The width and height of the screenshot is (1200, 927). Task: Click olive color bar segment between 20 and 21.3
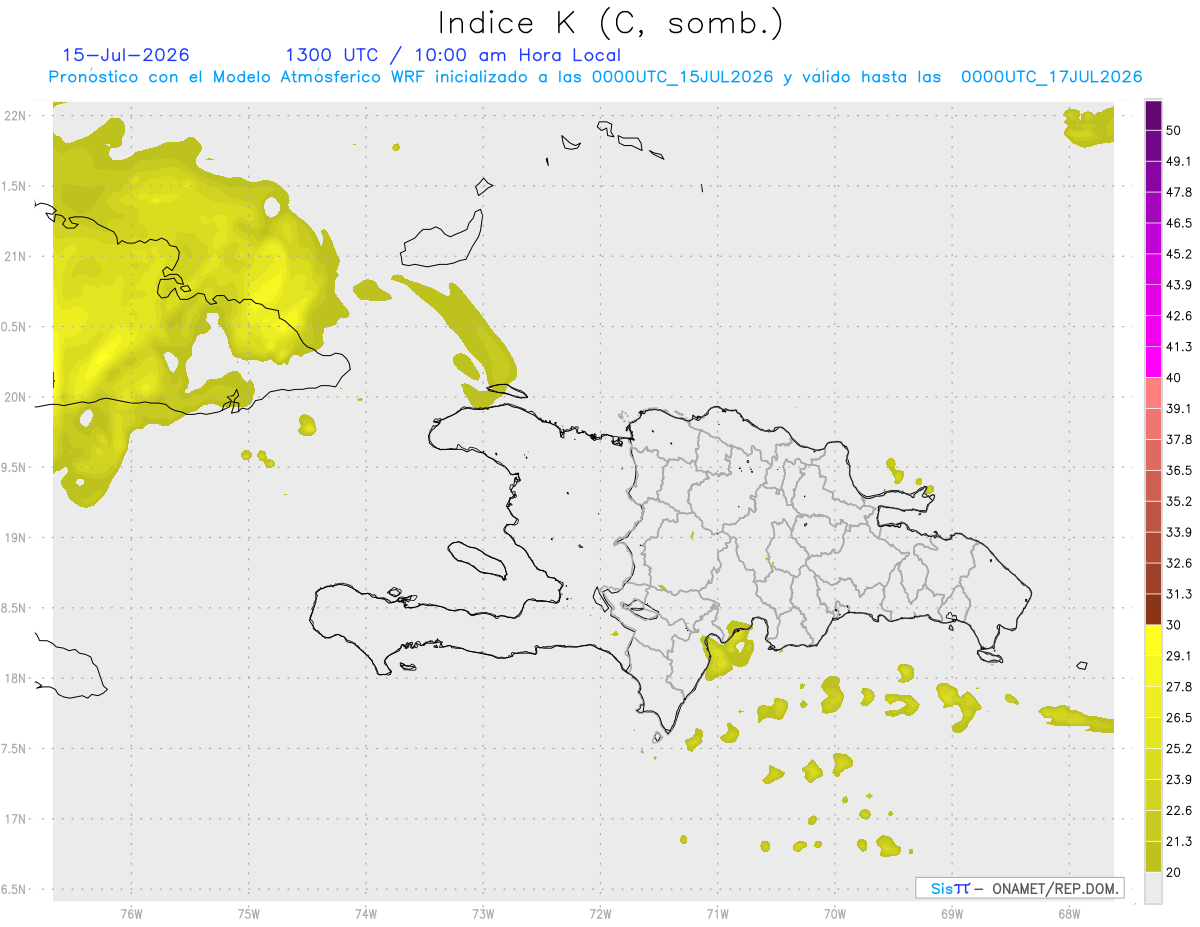1153,856
